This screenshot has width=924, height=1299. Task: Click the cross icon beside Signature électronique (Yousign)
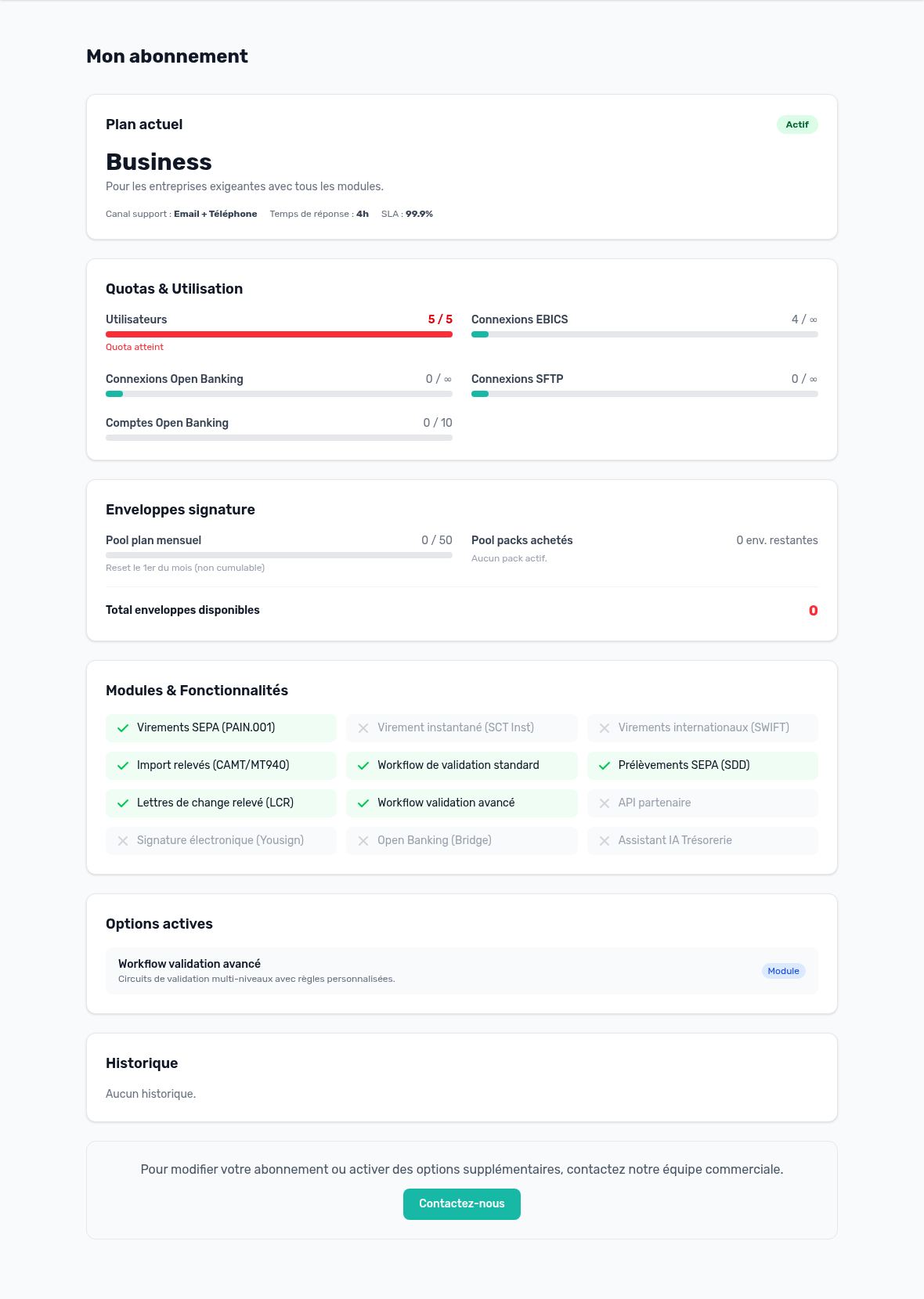(x=123, y=841)
